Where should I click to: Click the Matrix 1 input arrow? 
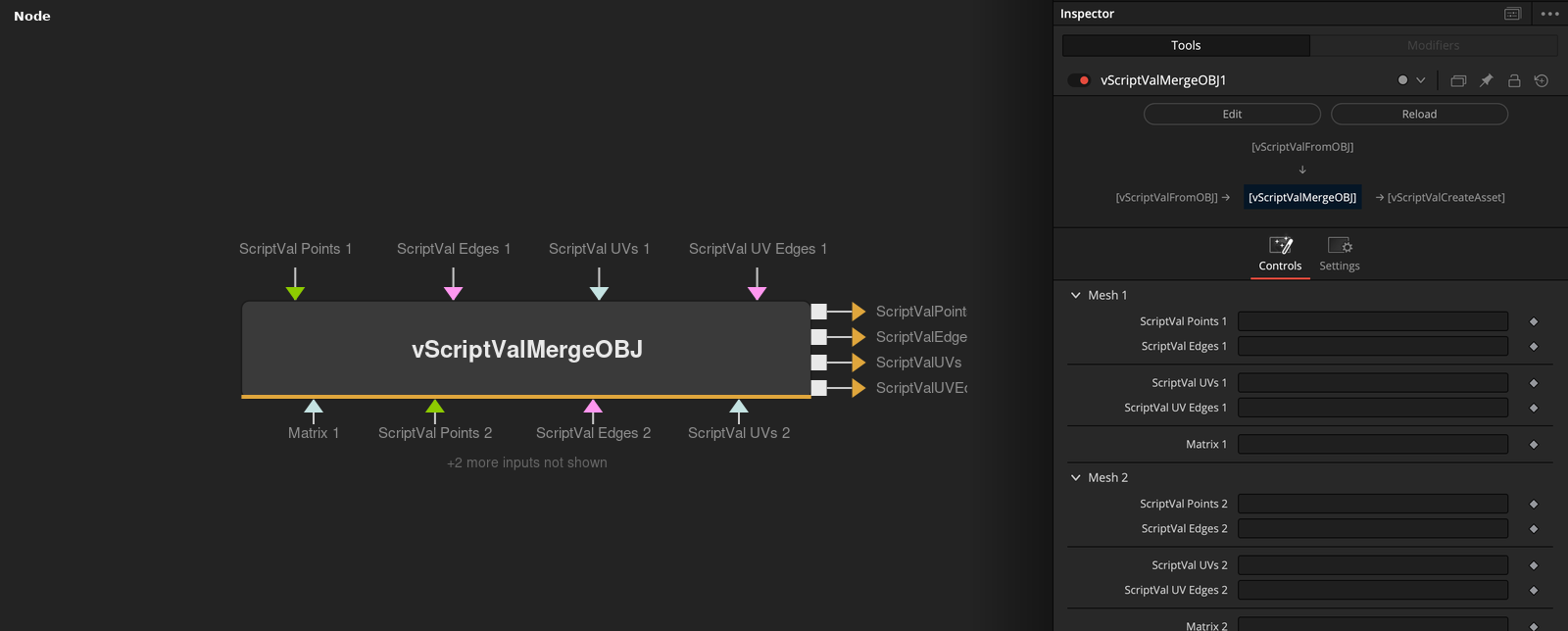(x=314, y=407)
